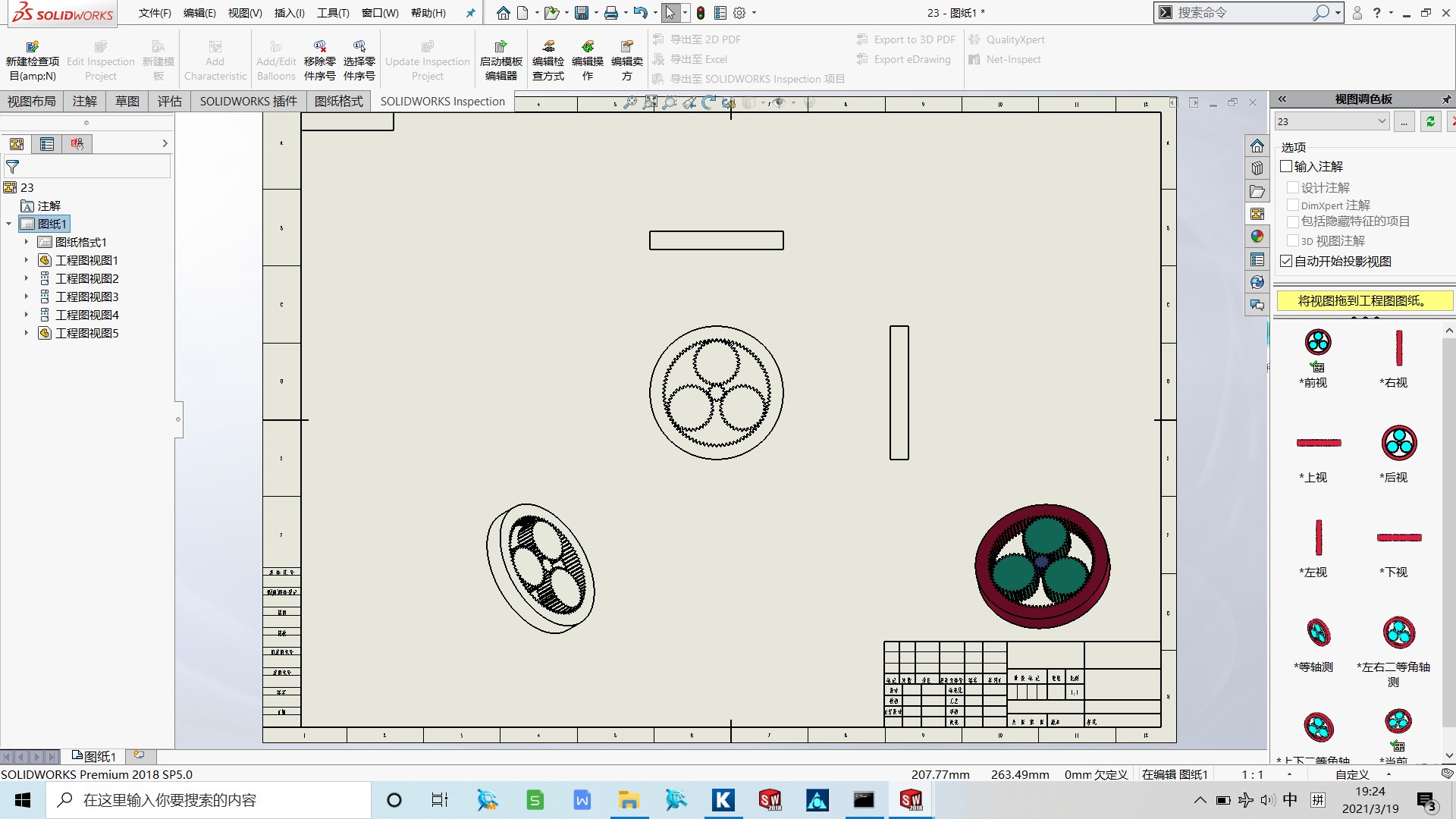The width and height of the screenshot is (1456, 819).
Task: Switch to 图纸格式 tab
Action: 339,101
